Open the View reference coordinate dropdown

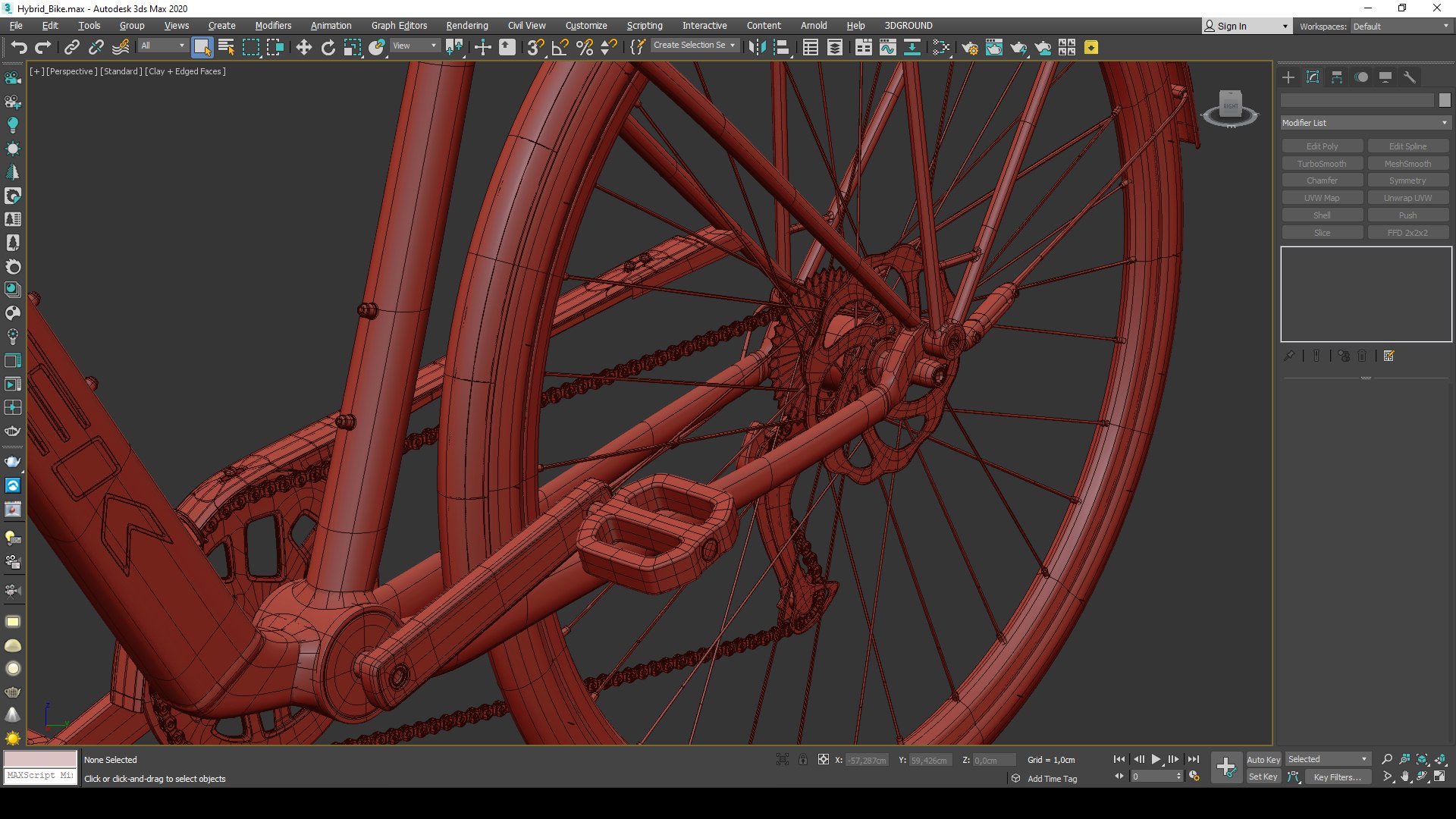(415, 45)
